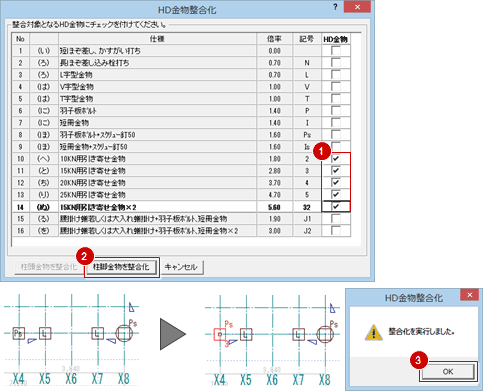Image resolution: width=483 pixels, height=391 pixels.
Task: Click the 仕様 column header
Action: click(x=157, y=39)
